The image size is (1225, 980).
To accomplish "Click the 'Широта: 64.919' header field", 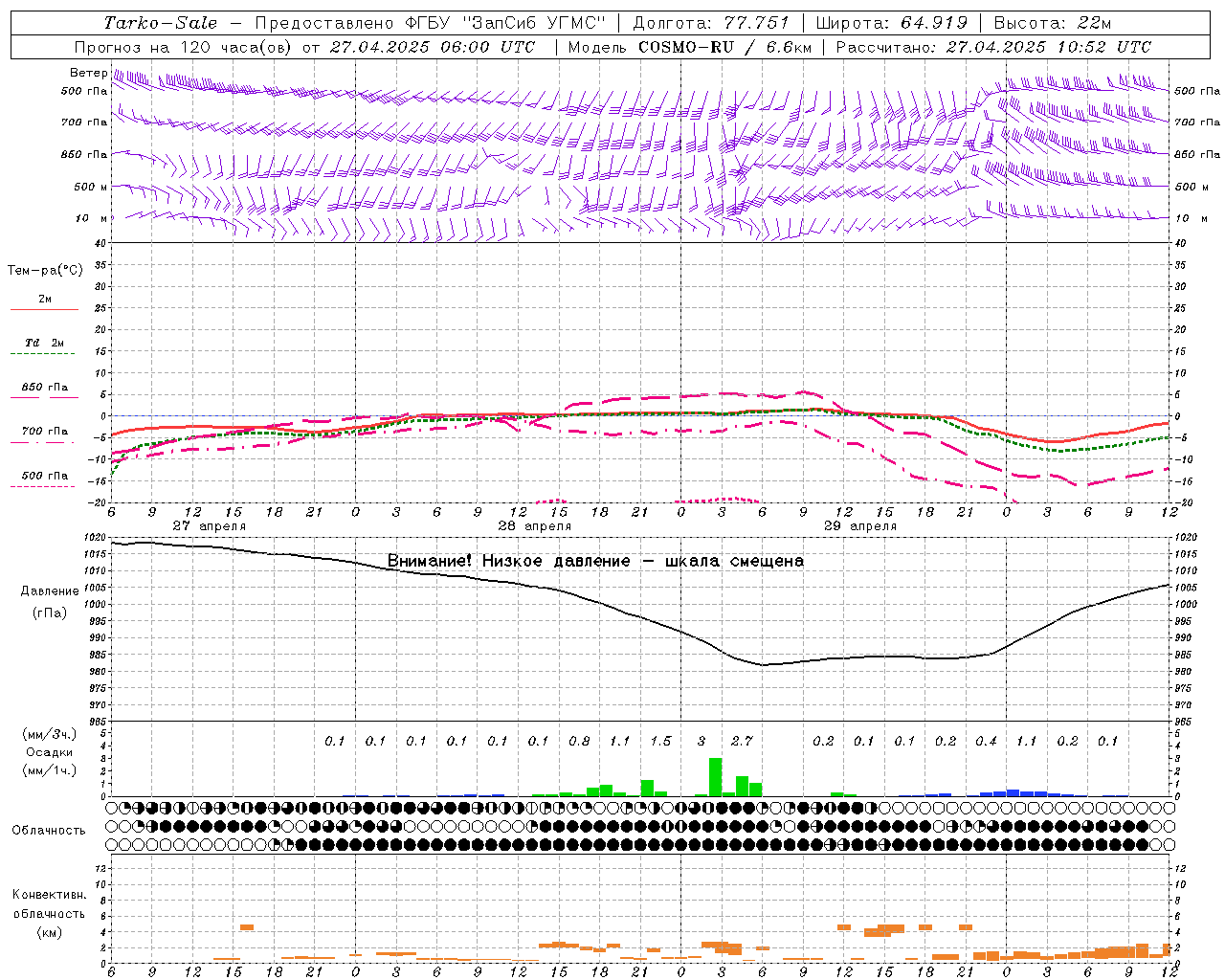I will pos(892,23).
